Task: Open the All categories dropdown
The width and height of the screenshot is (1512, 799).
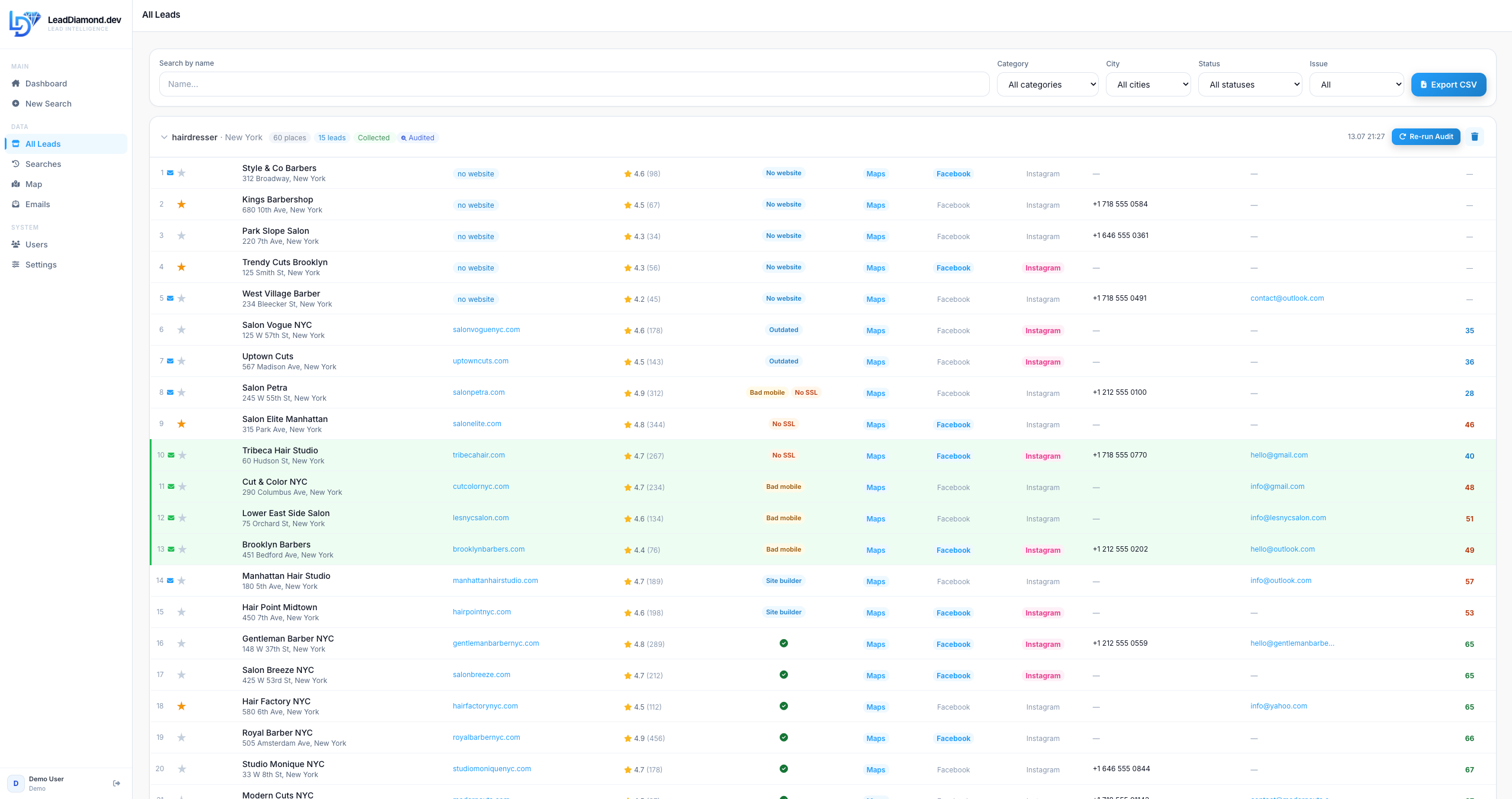Action: [1047, 85]
